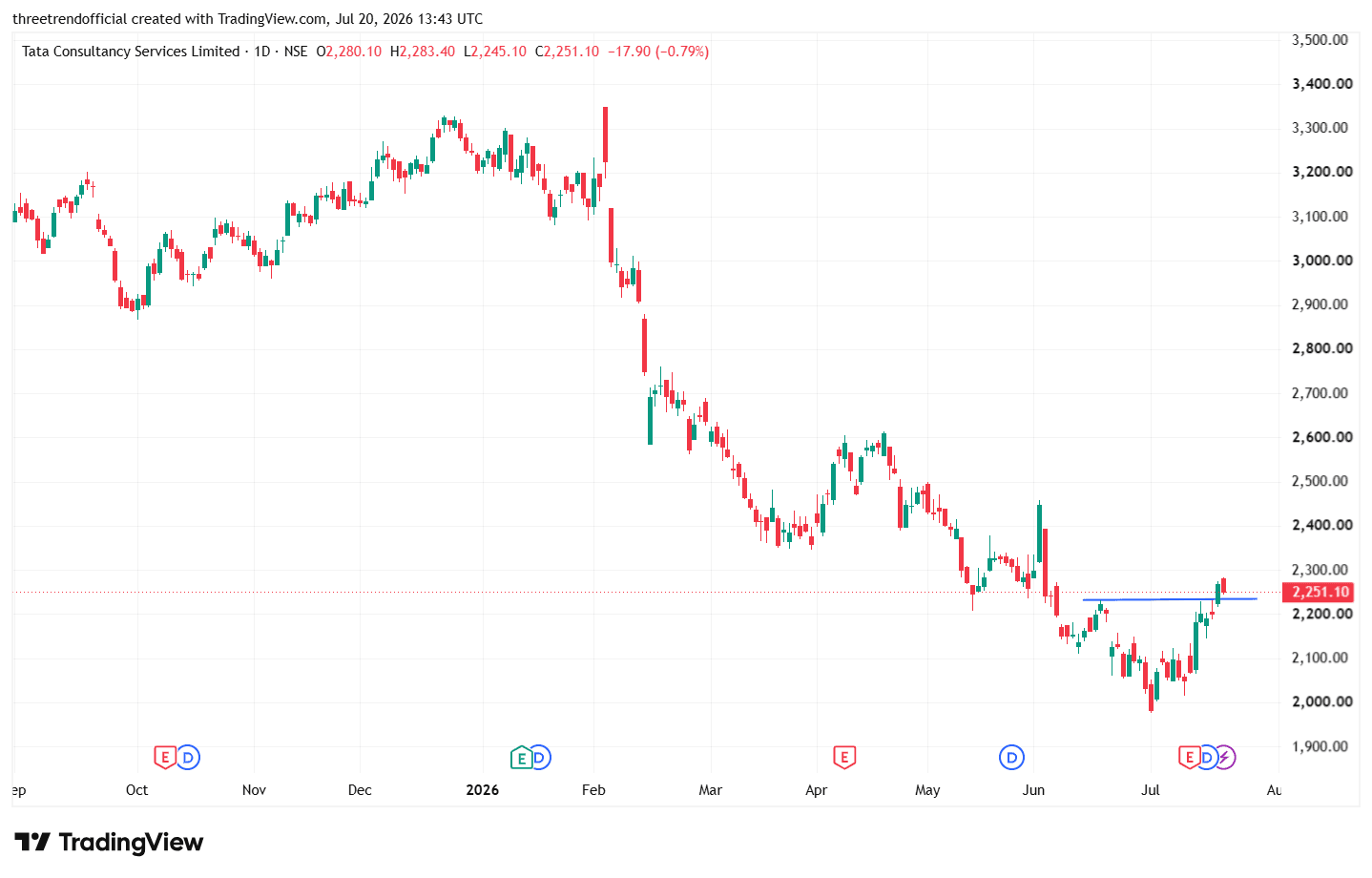Click the 2,900.00 price axis label
The image size is (1372, 878).
[1320, 304]
